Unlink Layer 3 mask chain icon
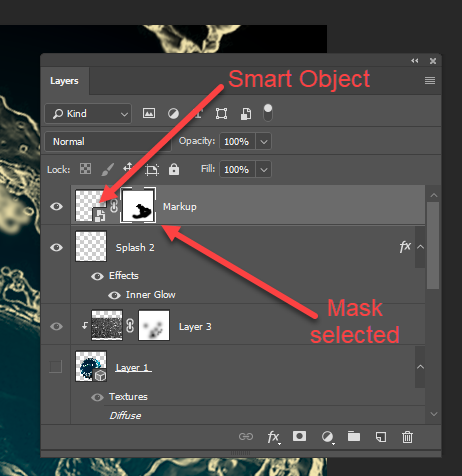This screenshot has height=476, width=462. tap(130, 325)
